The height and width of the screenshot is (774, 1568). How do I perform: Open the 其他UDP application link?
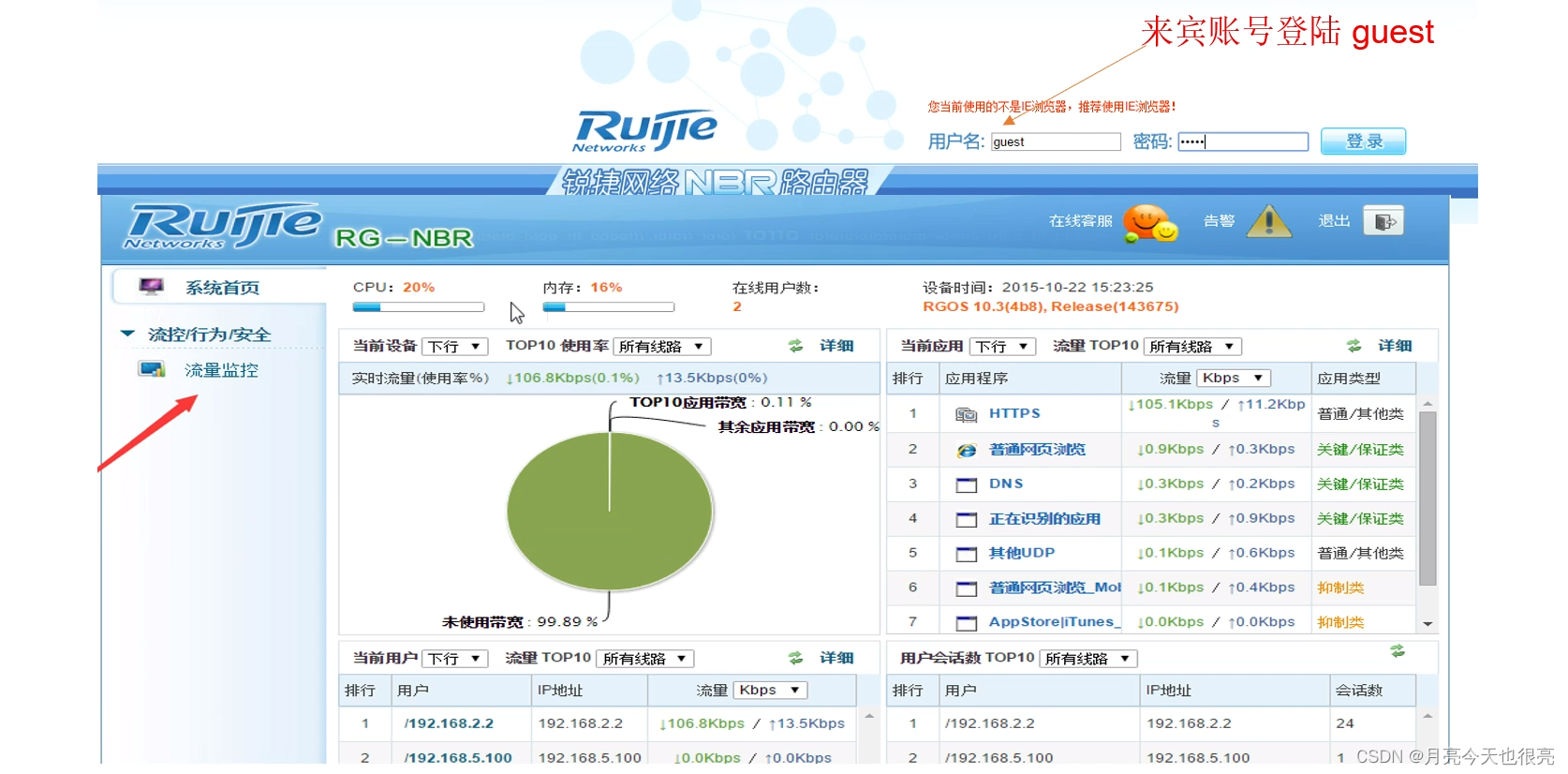[x=1022, y=553]
